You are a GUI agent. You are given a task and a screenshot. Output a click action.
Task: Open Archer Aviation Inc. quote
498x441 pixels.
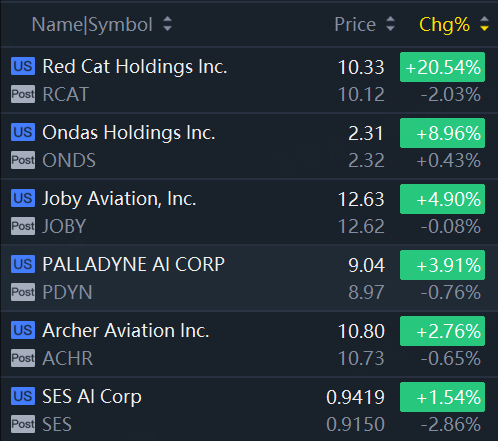249,344
